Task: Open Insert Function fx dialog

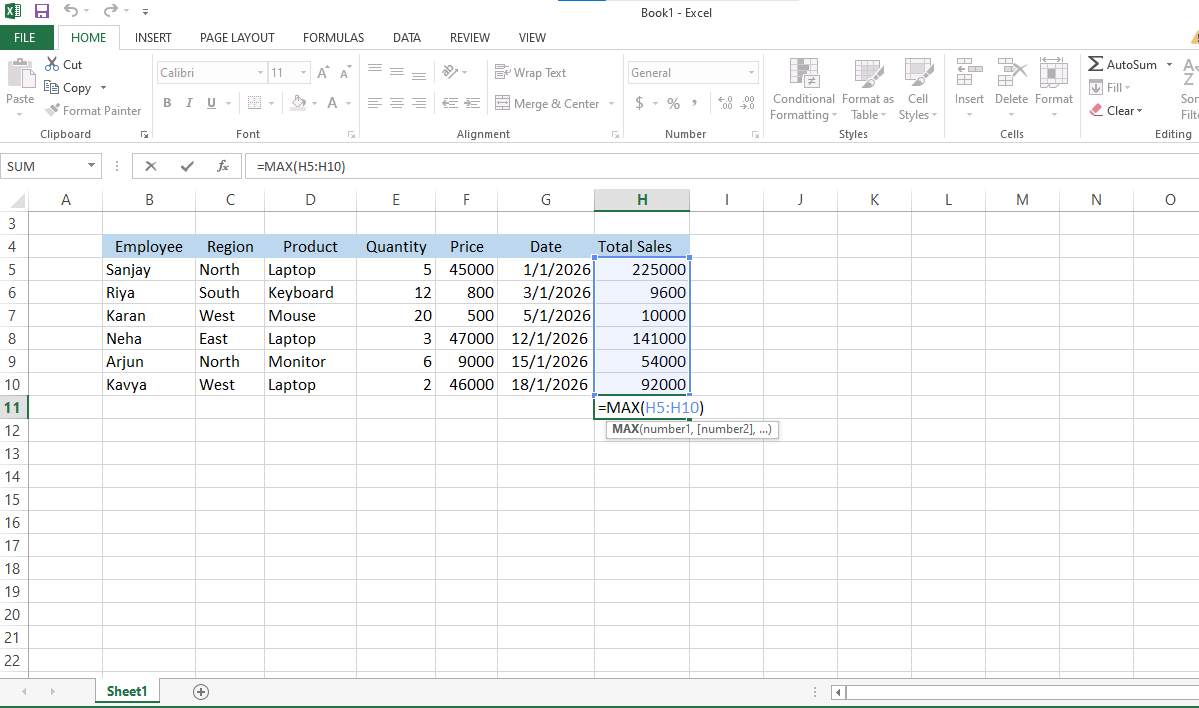Action: pyautogui.click(x=223, y=167)
